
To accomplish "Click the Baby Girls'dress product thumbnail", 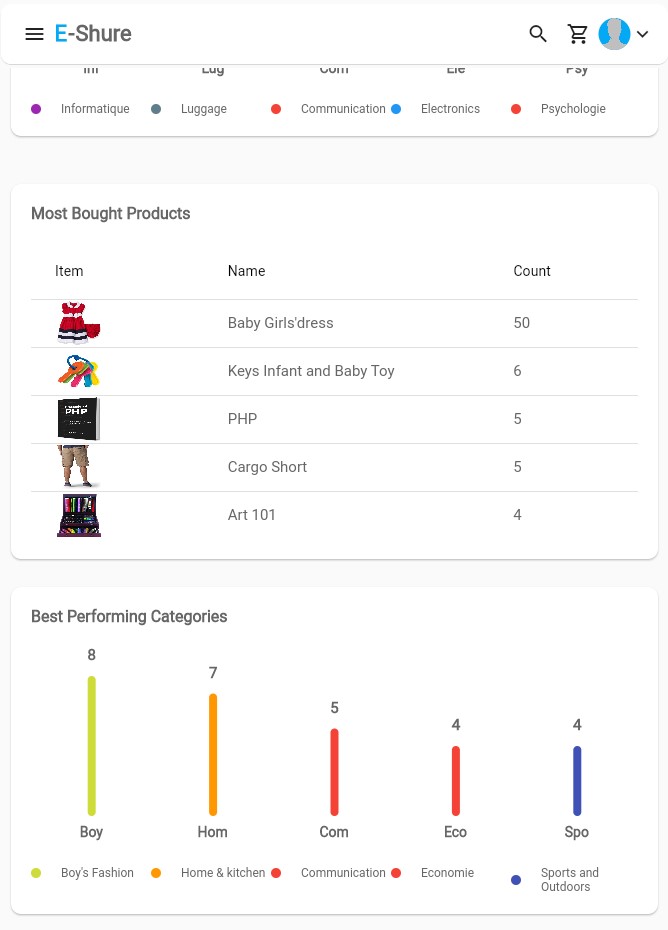I will 78,323.
